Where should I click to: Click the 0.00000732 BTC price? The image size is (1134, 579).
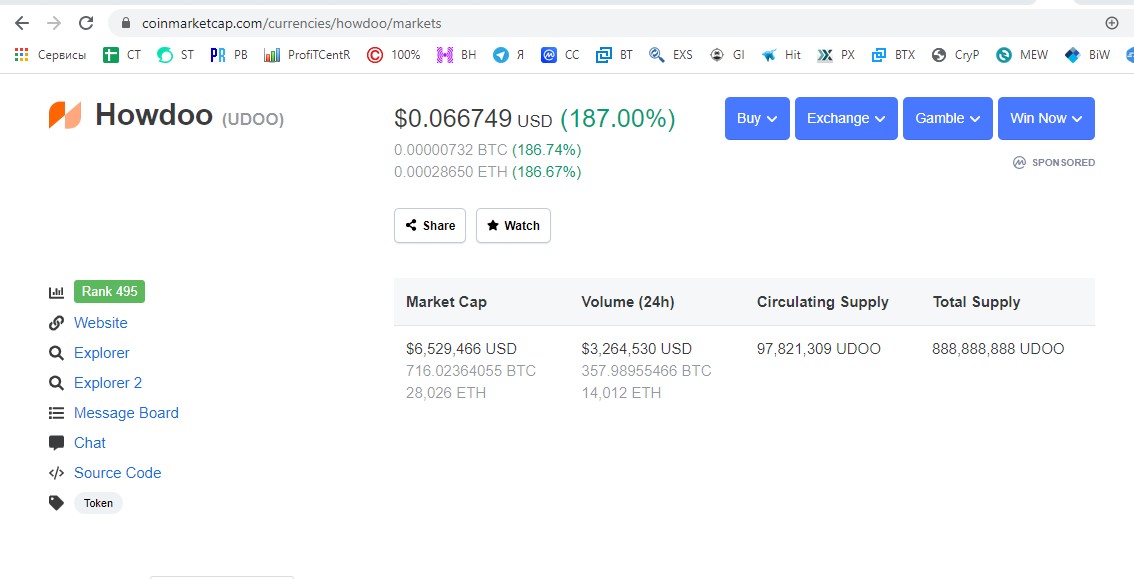coord(451,150)
